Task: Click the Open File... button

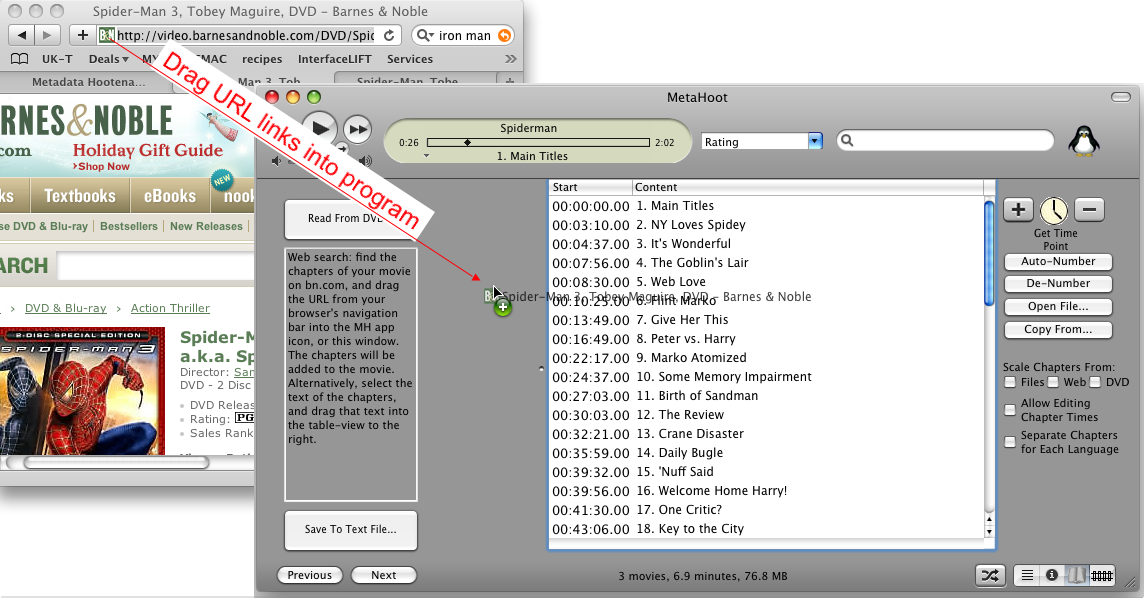Action: click(x=1058, y=306)
